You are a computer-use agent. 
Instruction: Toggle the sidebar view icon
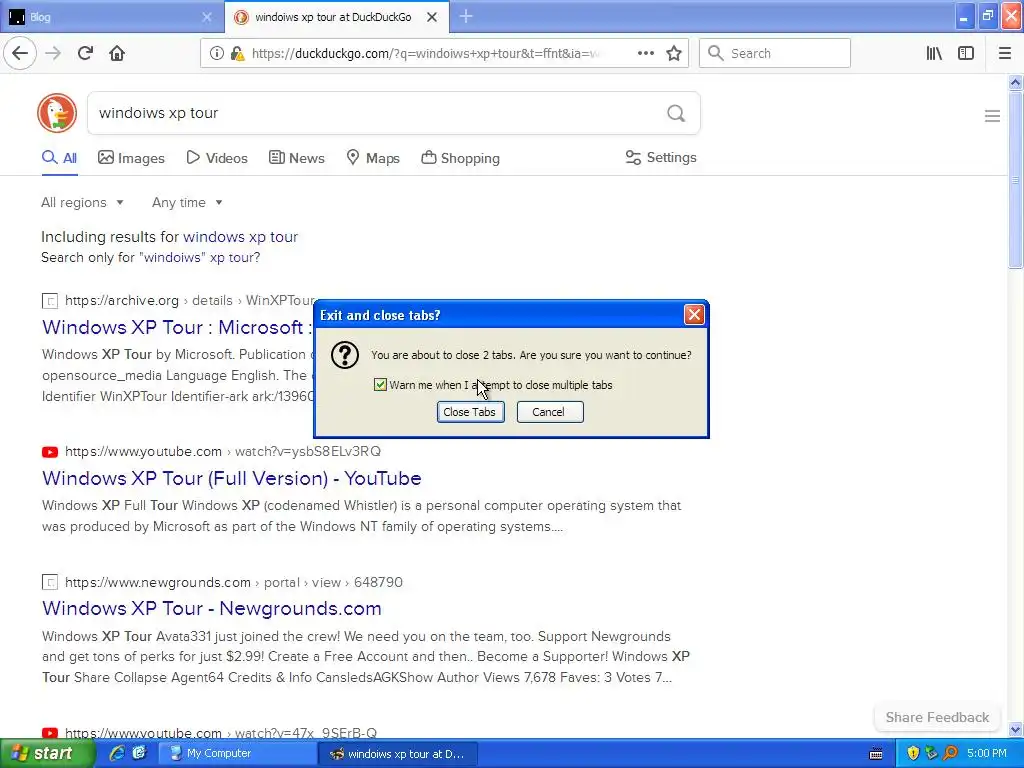(x=966, y=53)
